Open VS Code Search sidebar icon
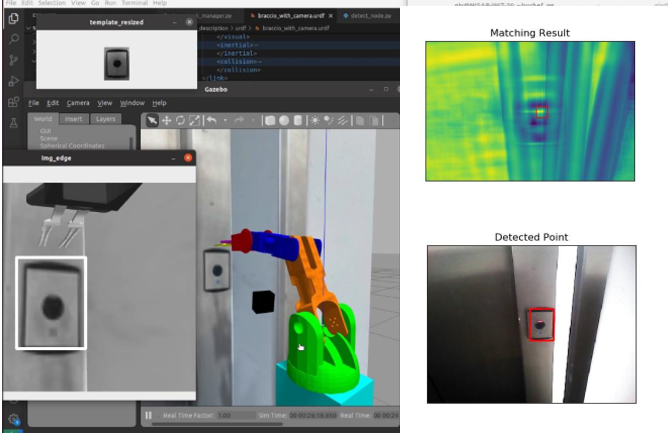The image size is (668, 433). coord(14,39)
